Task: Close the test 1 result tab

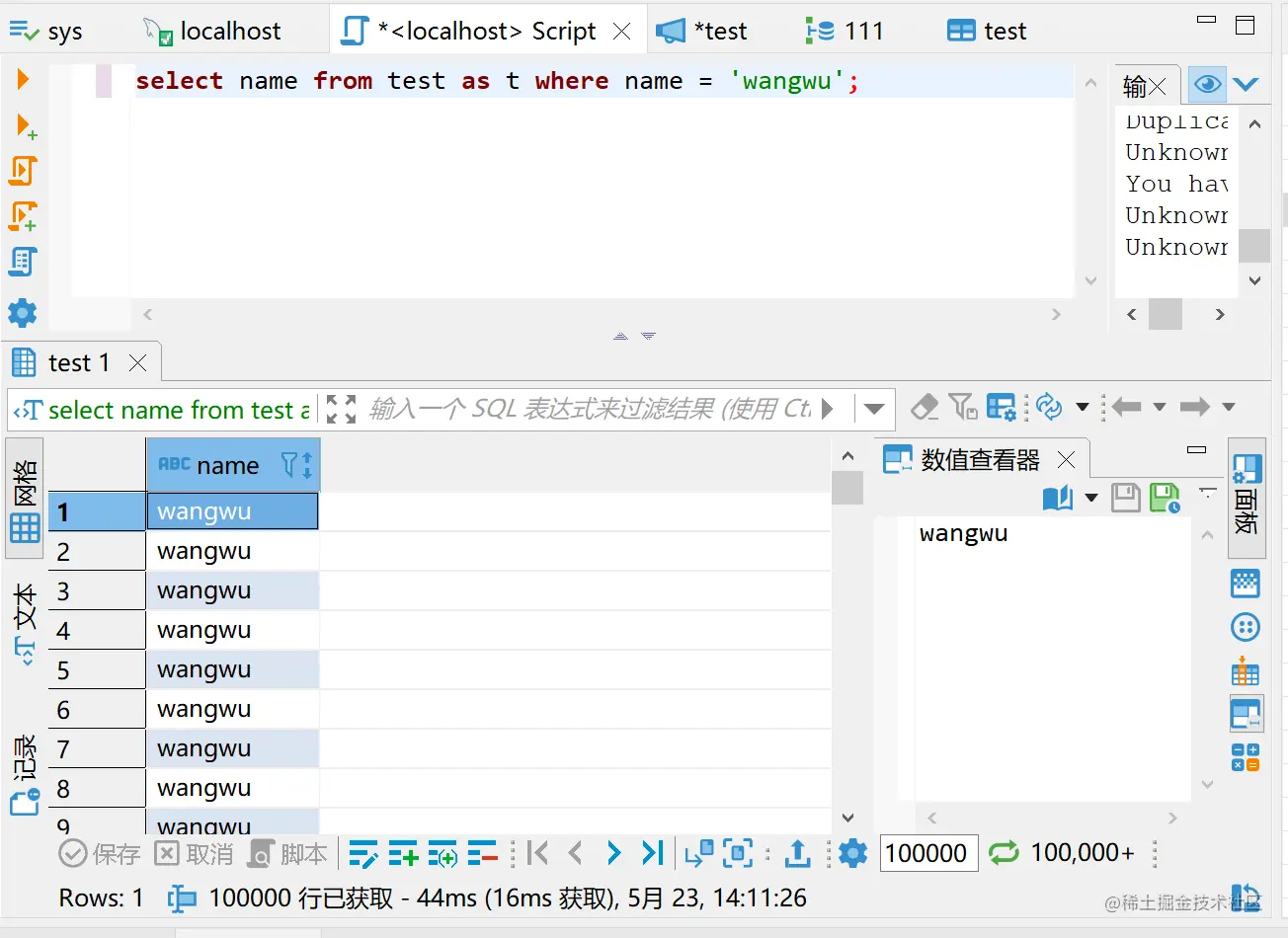Action: click(138, 363)
